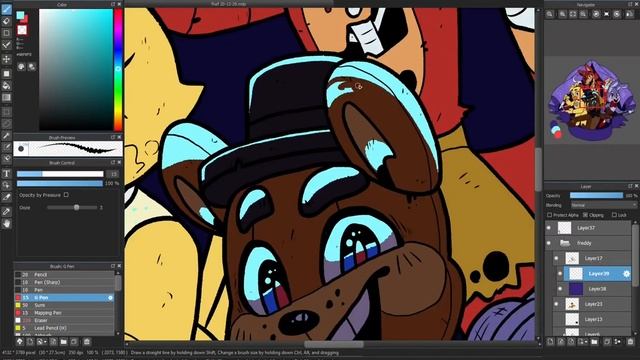The image size is (640, 360).
Task: Select the Magic Wand tool
Action: point(7,135)
